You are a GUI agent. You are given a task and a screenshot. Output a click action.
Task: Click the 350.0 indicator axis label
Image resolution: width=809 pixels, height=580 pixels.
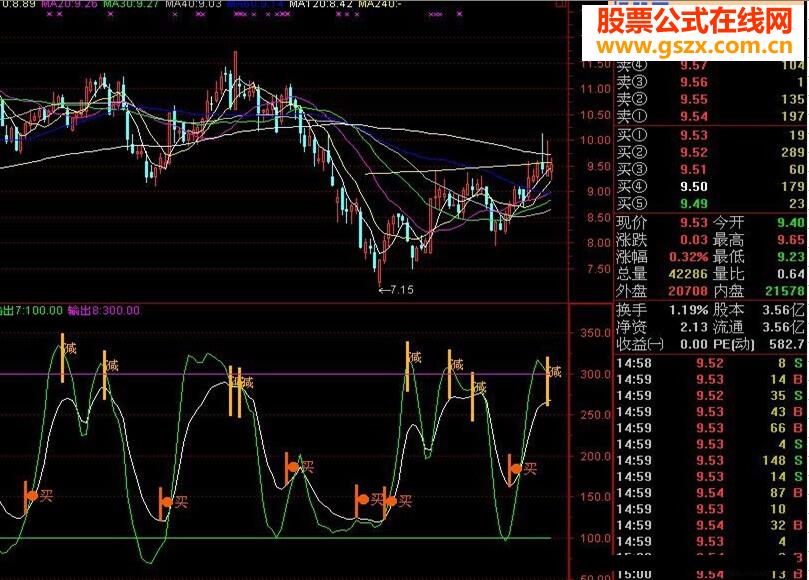click(x=595, y=333)
